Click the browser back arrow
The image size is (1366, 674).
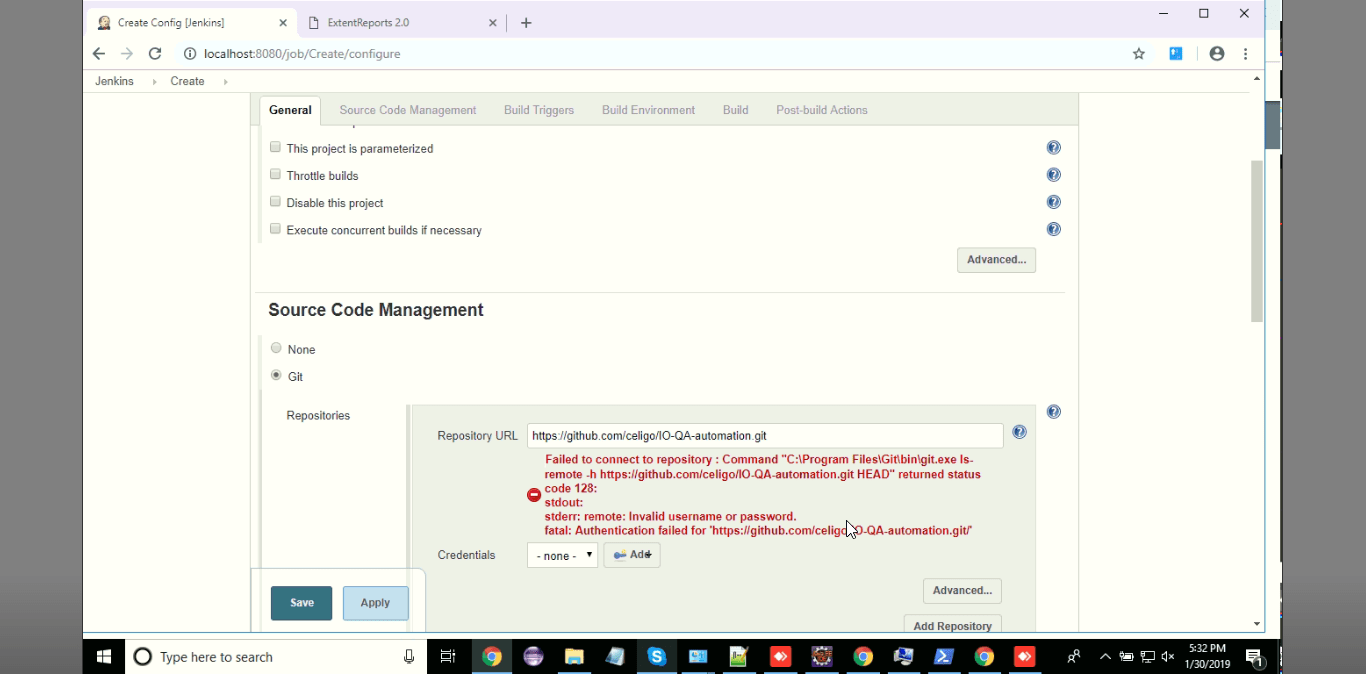click(98, 54)
